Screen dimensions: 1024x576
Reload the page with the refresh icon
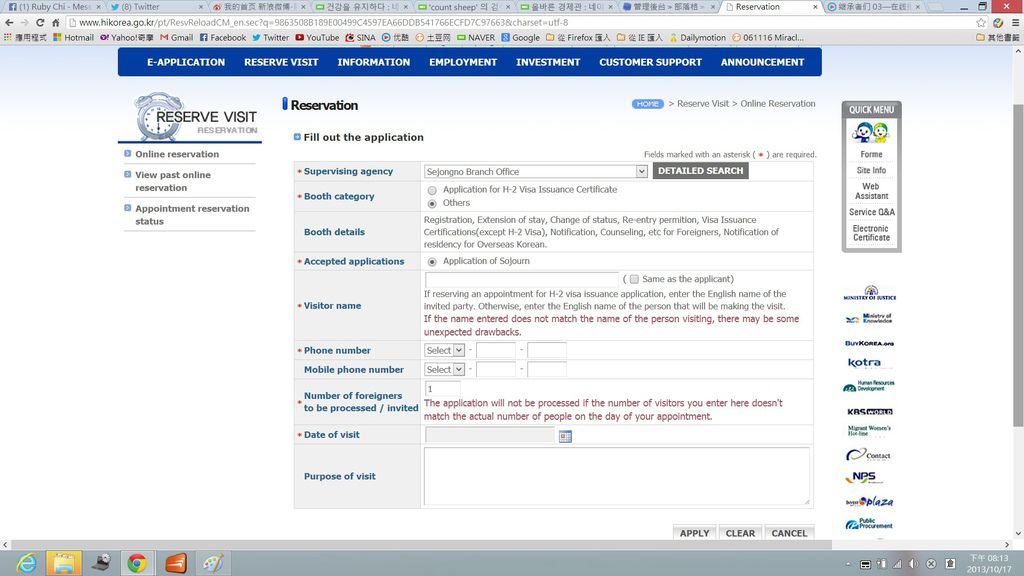(x=40, y=22)
